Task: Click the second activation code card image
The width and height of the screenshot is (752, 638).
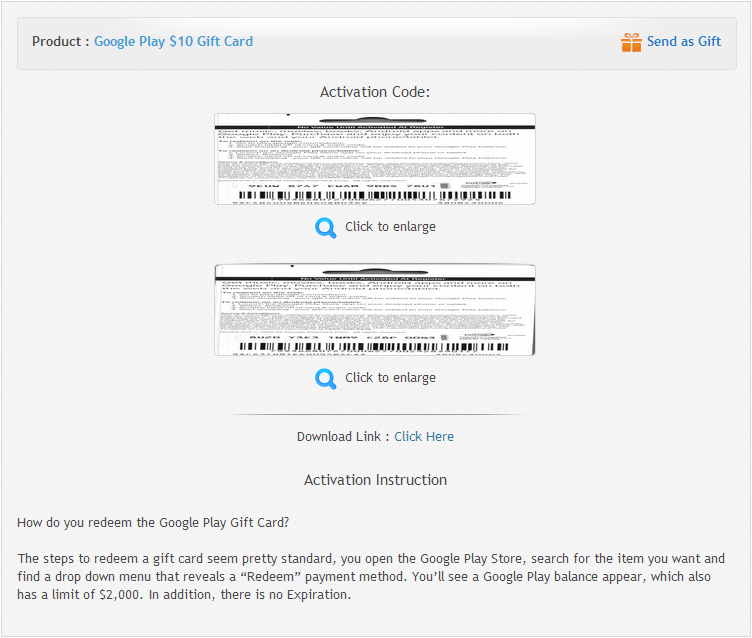Action: 375,310
